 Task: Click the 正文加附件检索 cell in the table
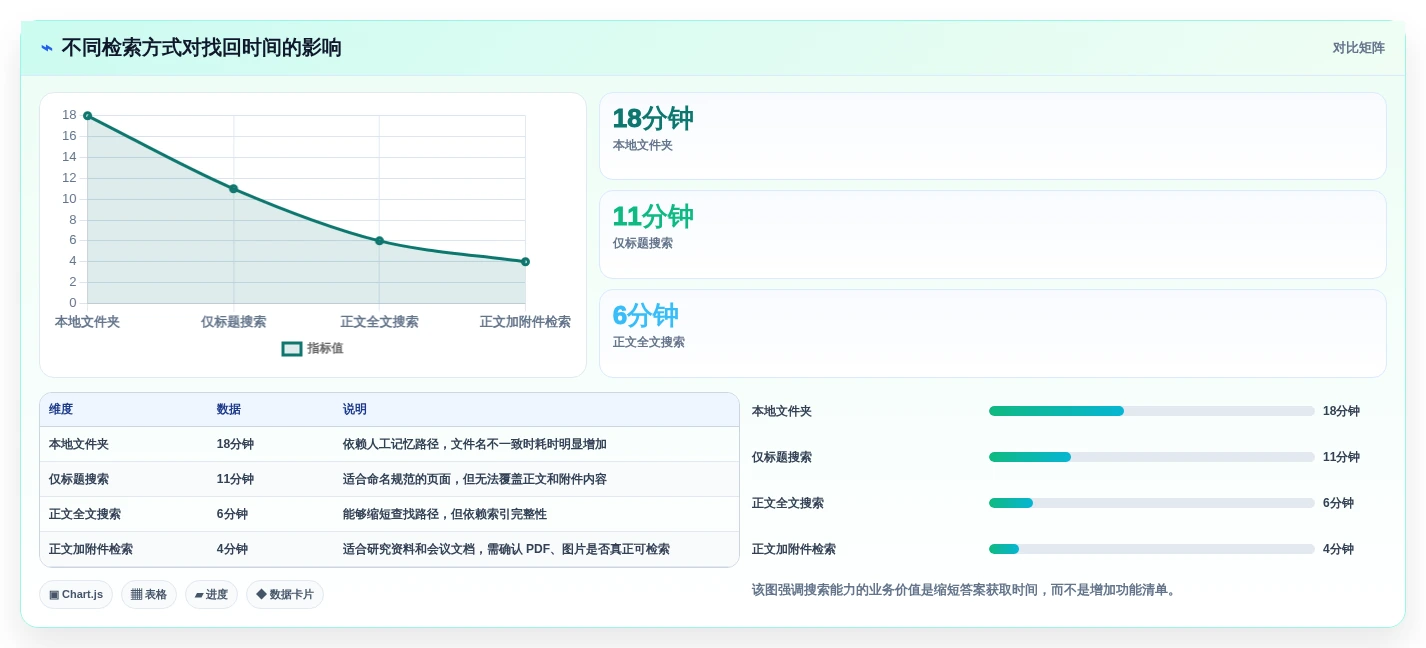[x=91, y=550]
